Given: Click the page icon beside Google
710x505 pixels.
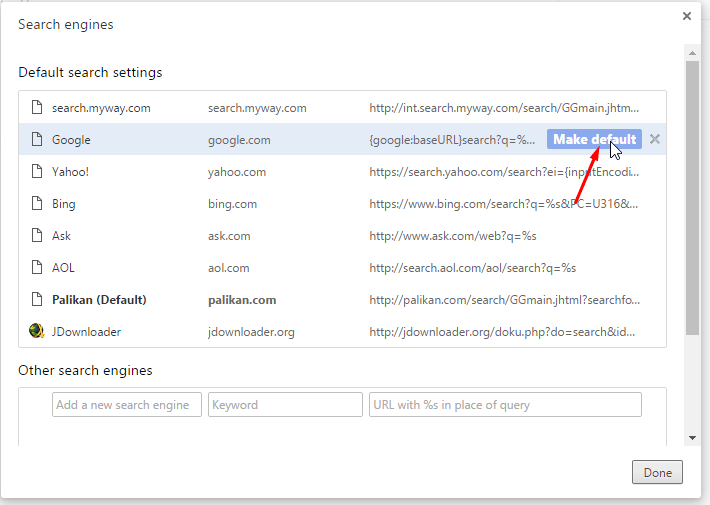Looking at the screenshot, I should 37,139.
